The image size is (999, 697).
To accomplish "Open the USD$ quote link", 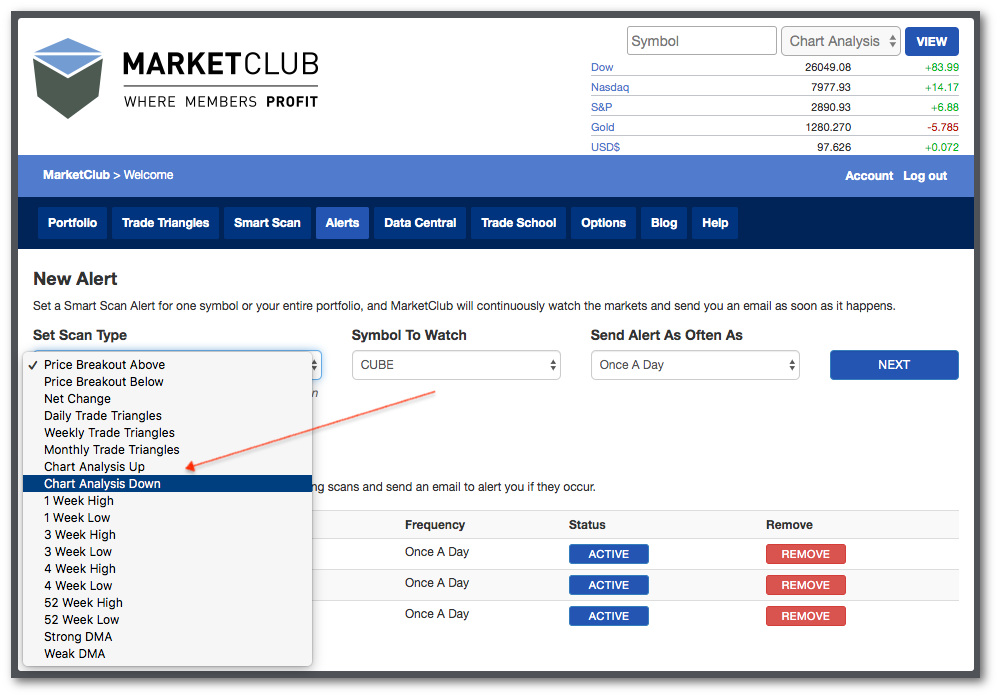I will click(x=605, y=147).
